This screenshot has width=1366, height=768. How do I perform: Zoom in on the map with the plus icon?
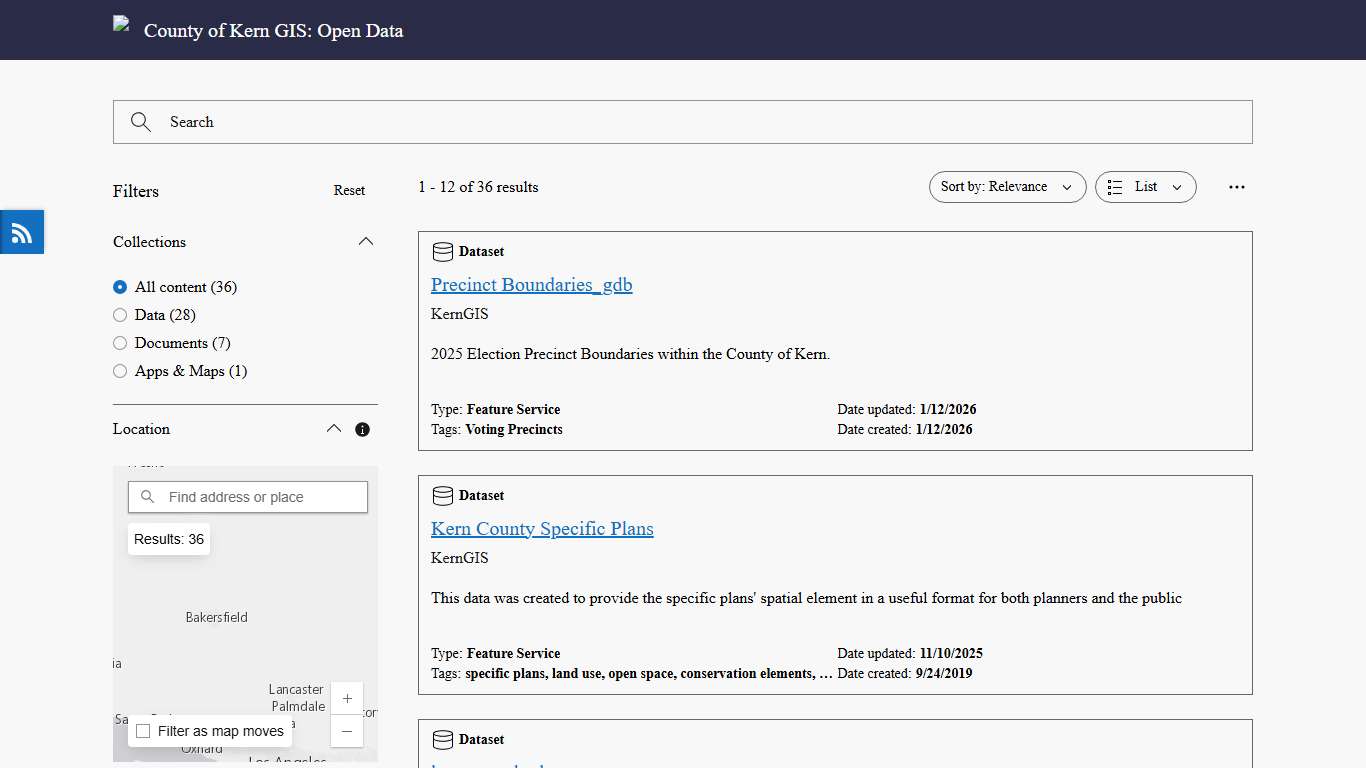pos(346,698)
